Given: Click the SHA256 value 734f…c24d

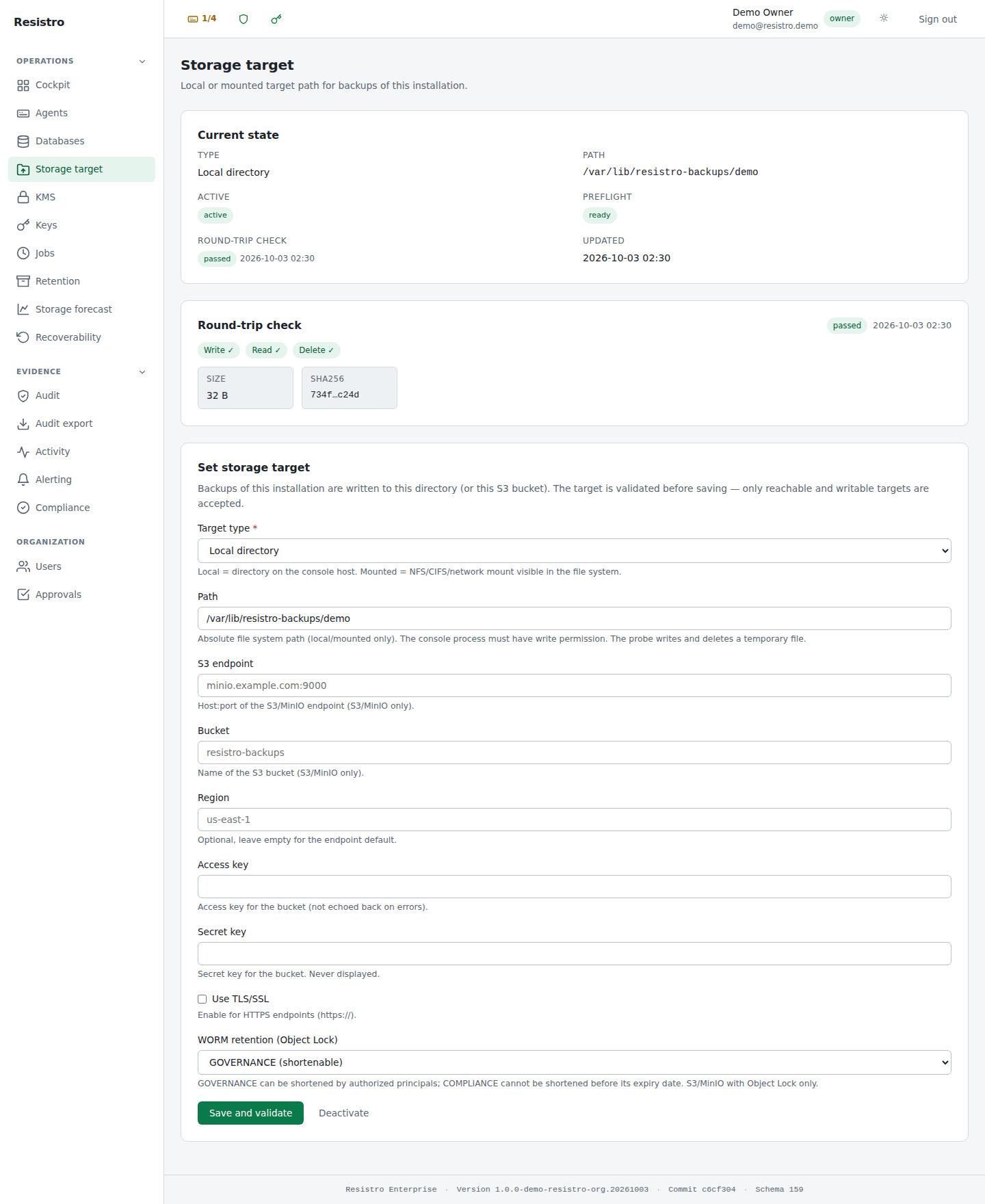Looking at the screenshot, I should coord(334,395).
